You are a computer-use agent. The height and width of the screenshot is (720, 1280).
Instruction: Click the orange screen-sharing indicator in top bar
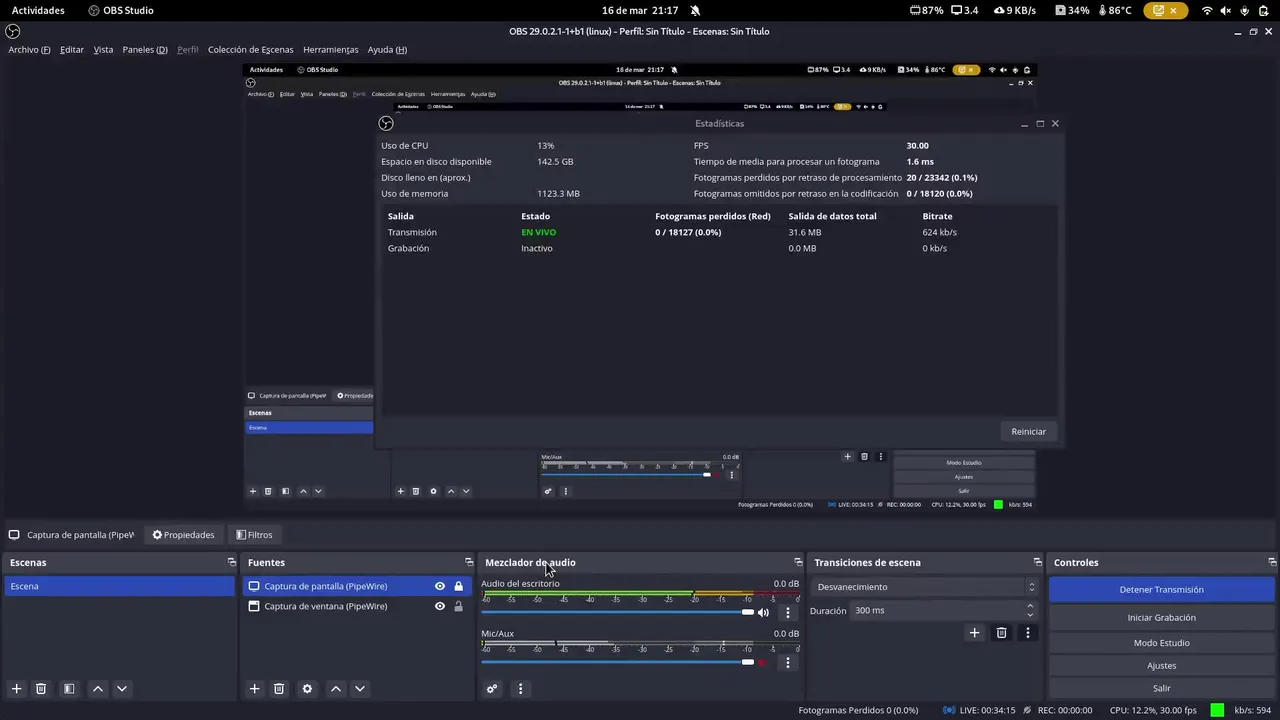pyautogui.click(x=1167, y=10)
